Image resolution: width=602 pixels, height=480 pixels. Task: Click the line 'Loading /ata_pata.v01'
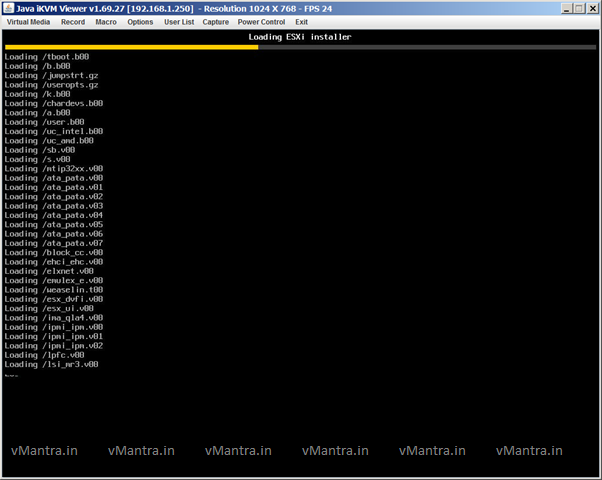click(x=54, y=187)
